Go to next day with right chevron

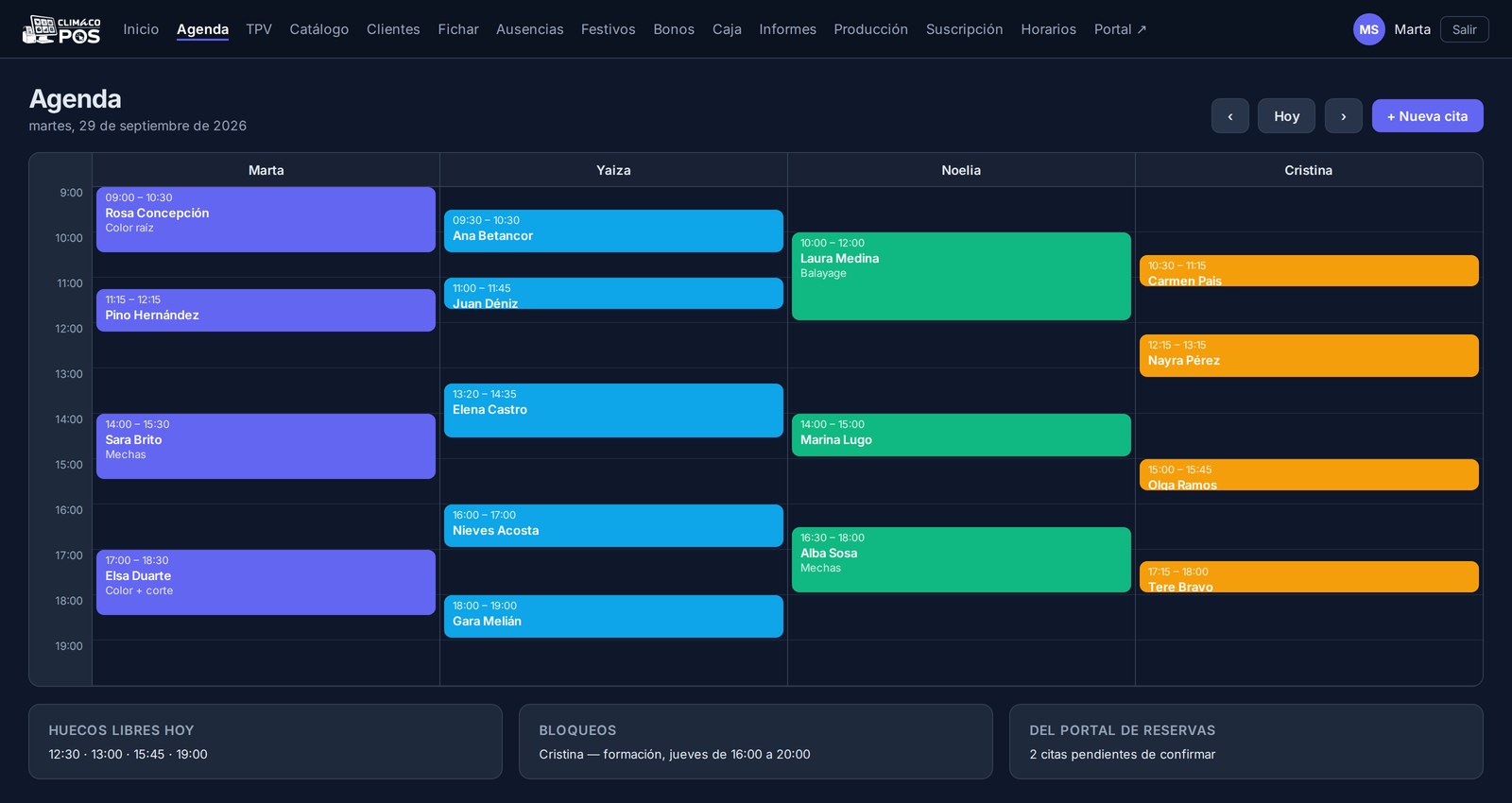1343,116
